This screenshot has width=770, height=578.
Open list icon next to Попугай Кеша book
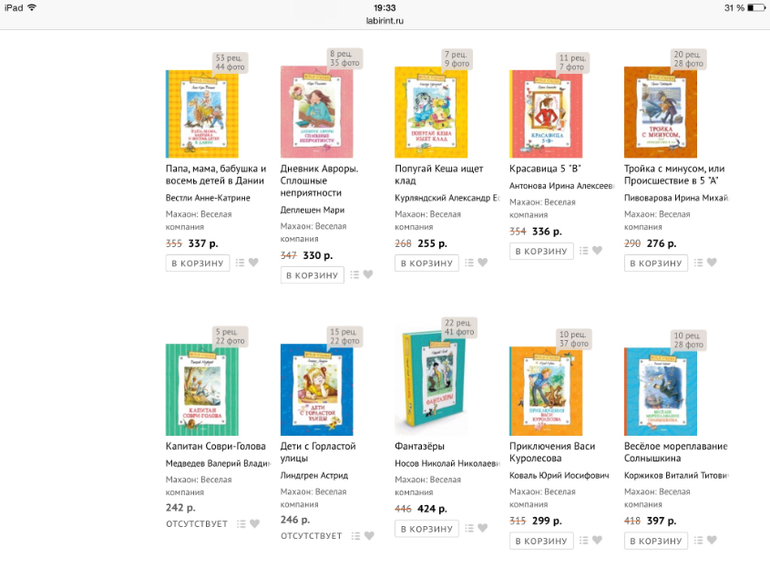tap(469, 263)
